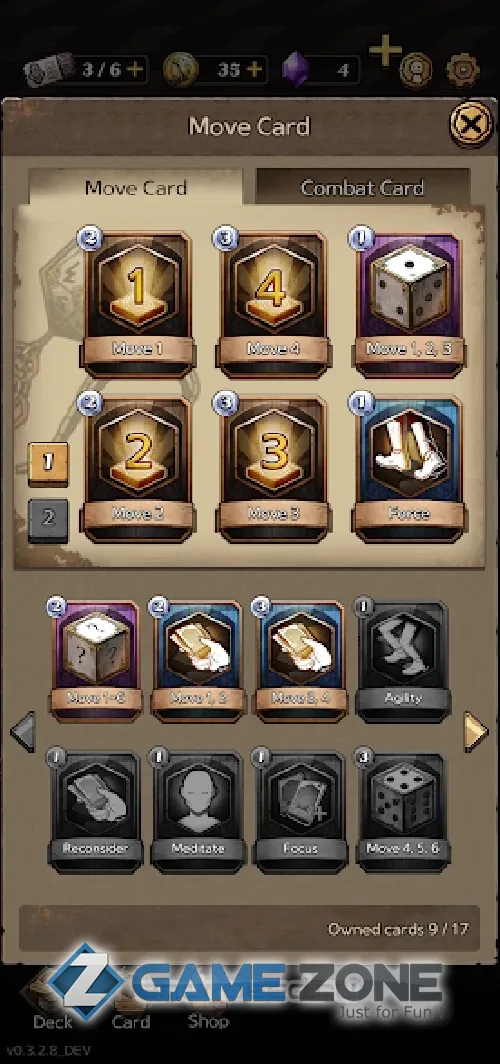Choose the Move 1-6 mystery dice card
The image size is (500, 1064).
pyautogui.click(x=96, y=660)
